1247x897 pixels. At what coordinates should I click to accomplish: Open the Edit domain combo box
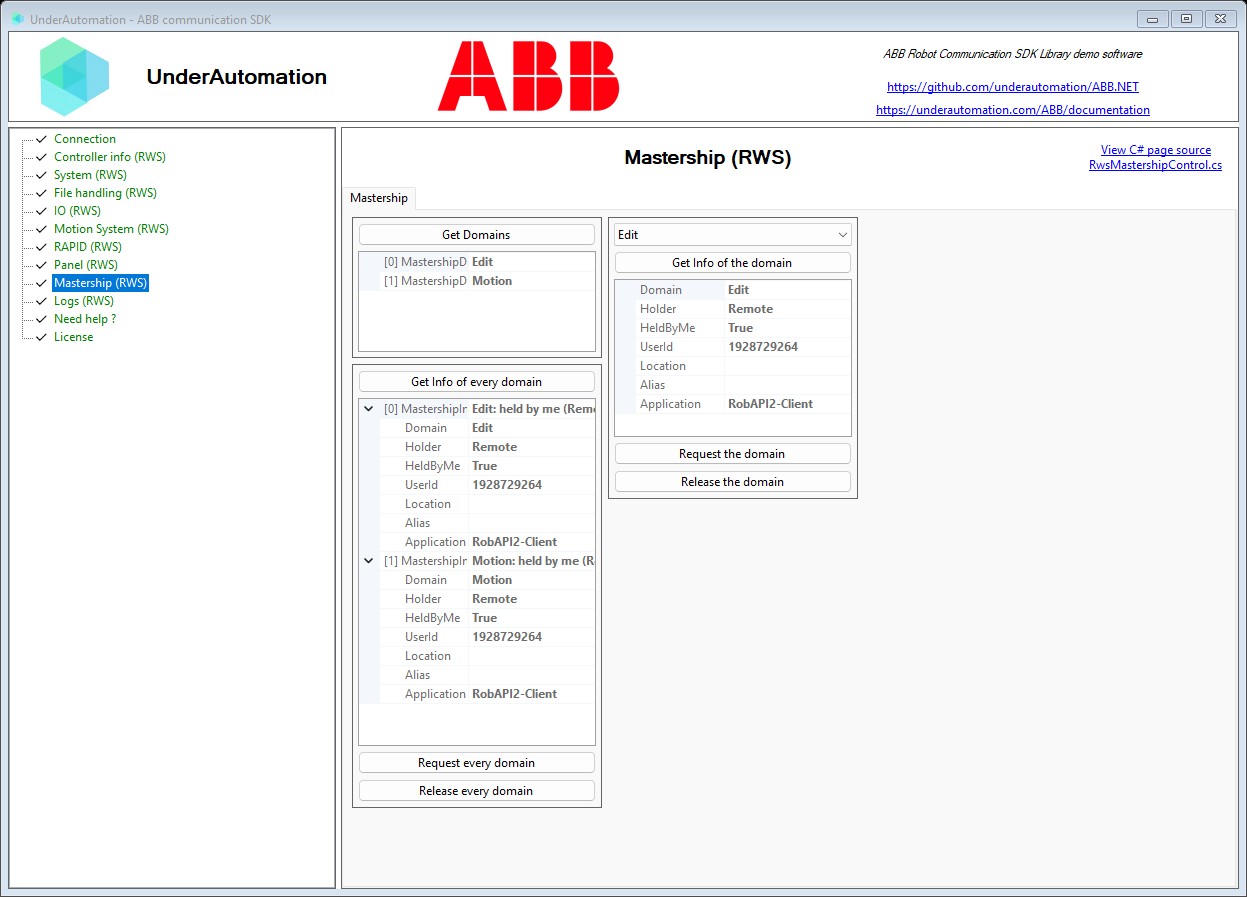(x=733, y=235)
